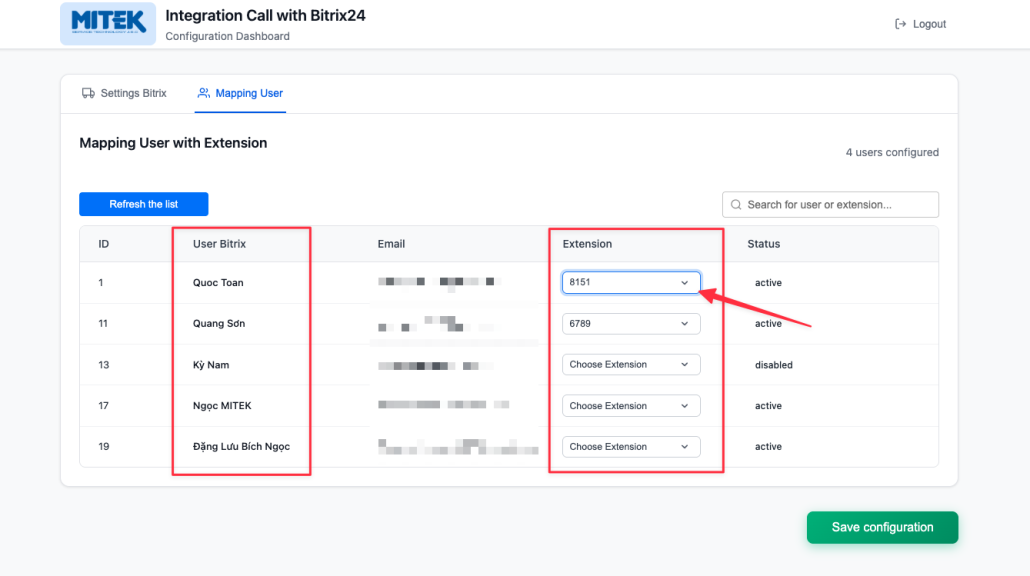Click the Email column header
This screenshot has height=576, width=1030.
(391, 244)
